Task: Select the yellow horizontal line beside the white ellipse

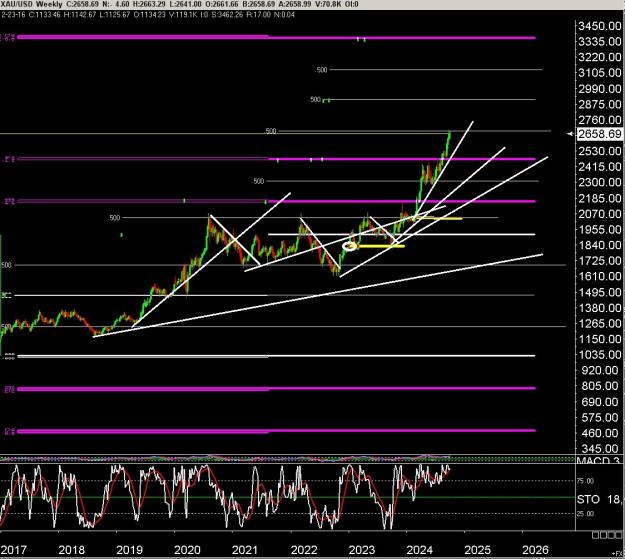Action: [x=381, y=246]
